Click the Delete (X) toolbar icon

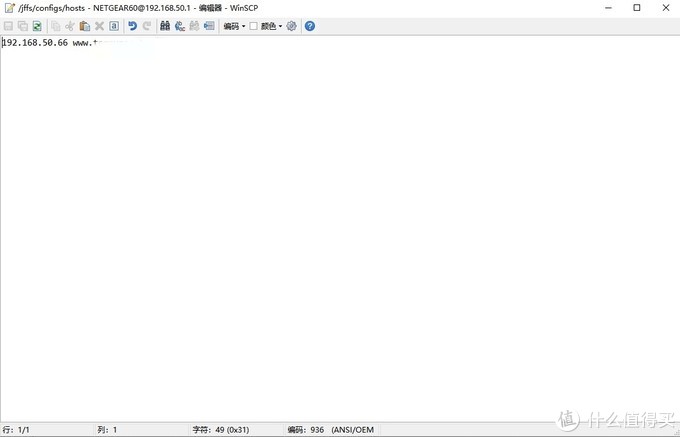pyautogui.click(x=99, y=26)
